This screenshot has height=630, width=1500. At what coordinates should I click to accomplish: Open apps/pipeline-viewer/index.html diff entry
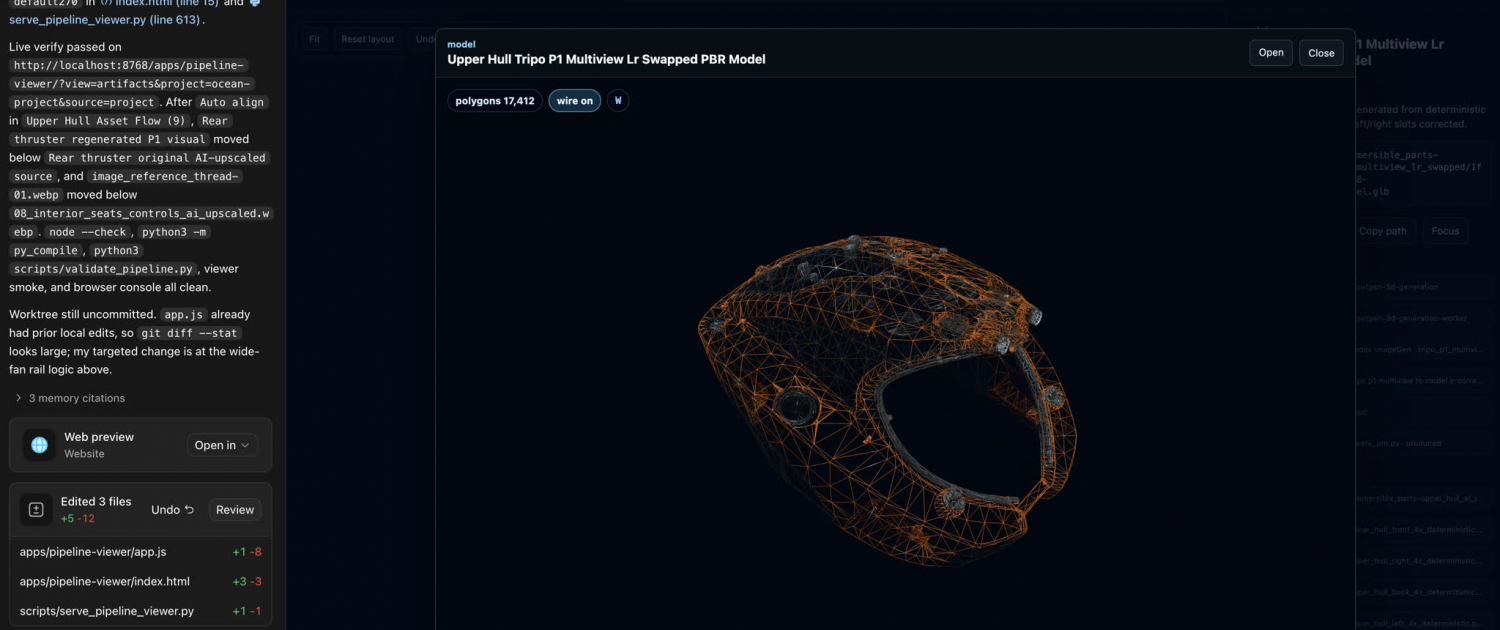pyautogui.click(x=140, y=581)
